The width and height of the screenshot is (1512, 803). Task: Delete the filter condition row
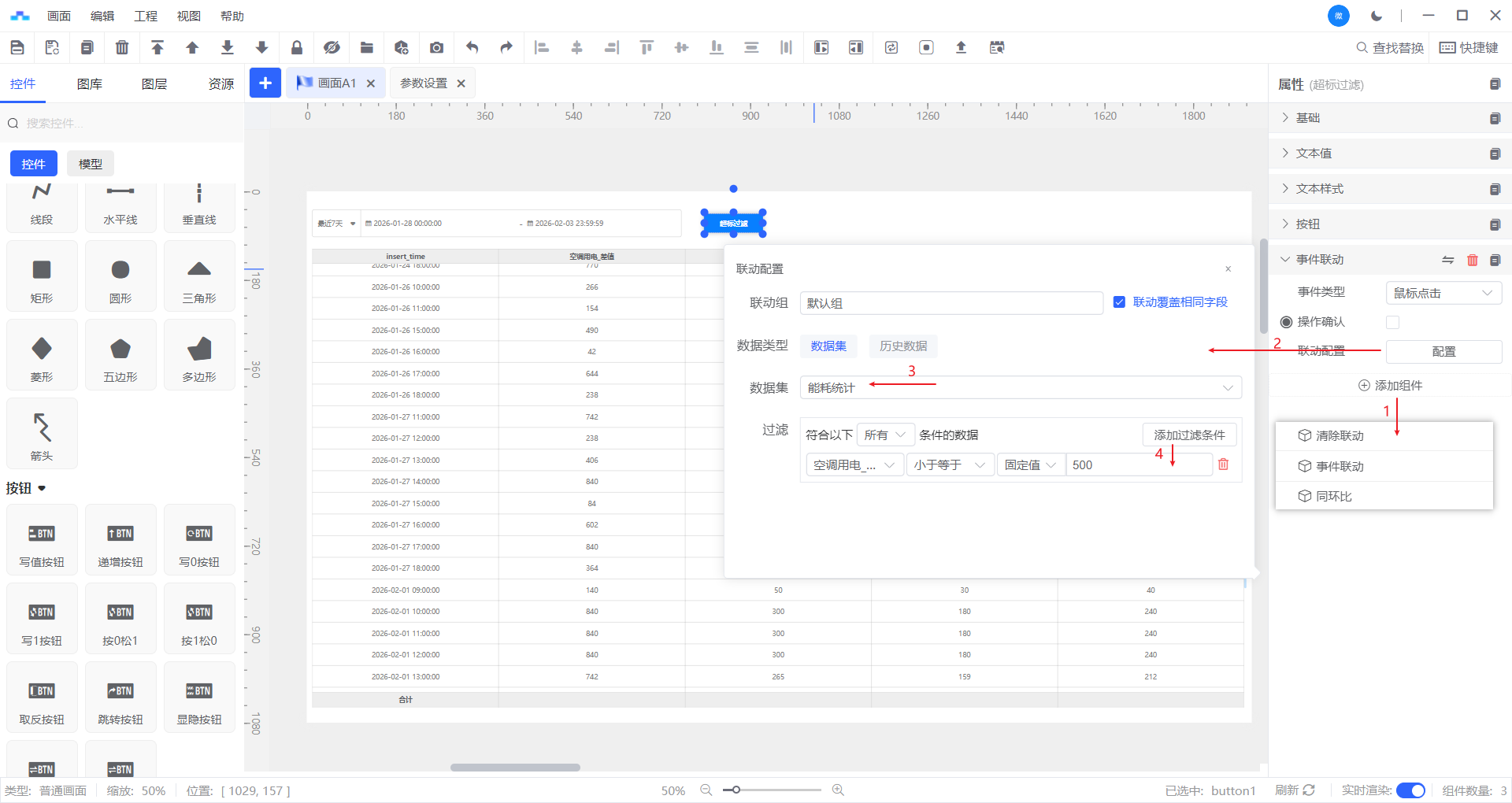[1223, 464]
